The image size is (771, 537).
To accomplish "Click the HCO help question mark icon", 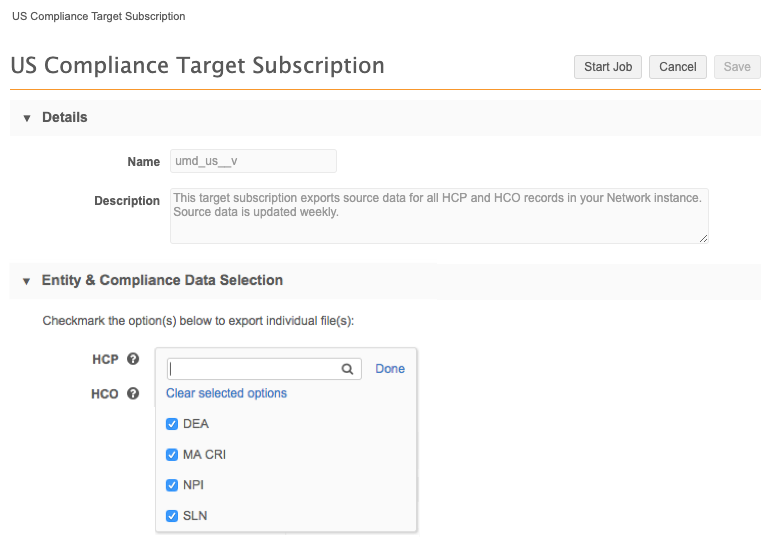I will (133, 394).
